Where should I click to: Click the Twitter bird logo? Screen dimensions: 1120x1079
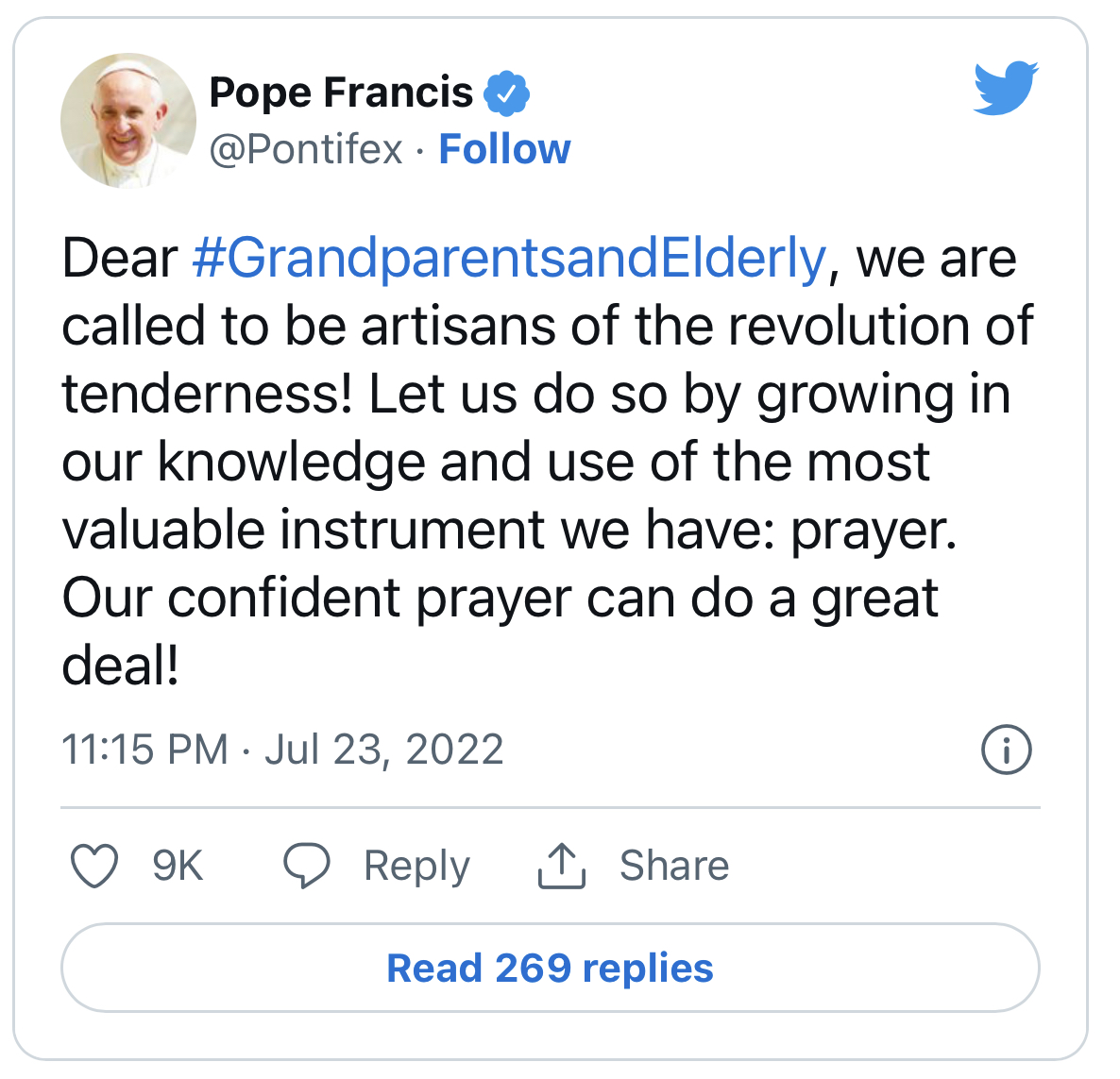tap(1006, 87)
